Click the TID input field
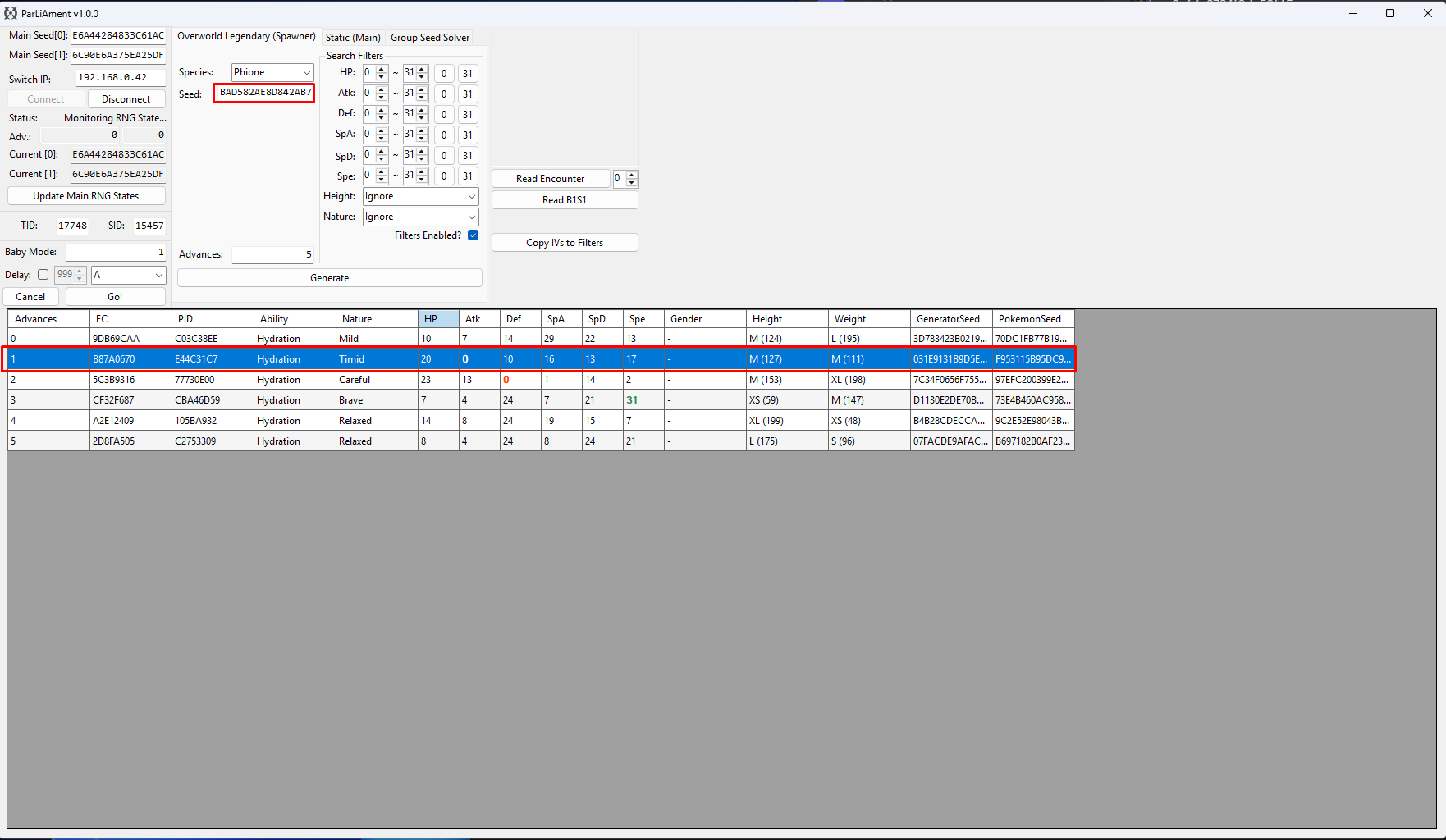Image resolution: width=1446 pixels, height=840 pixels. click(72, 226)
